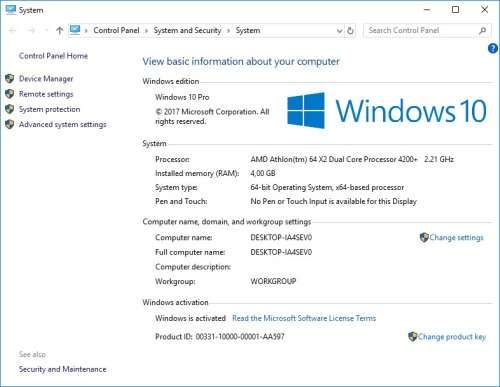Click the shield icon beside Device Manager
500x387 pixels.
click(x=10, y=79)
